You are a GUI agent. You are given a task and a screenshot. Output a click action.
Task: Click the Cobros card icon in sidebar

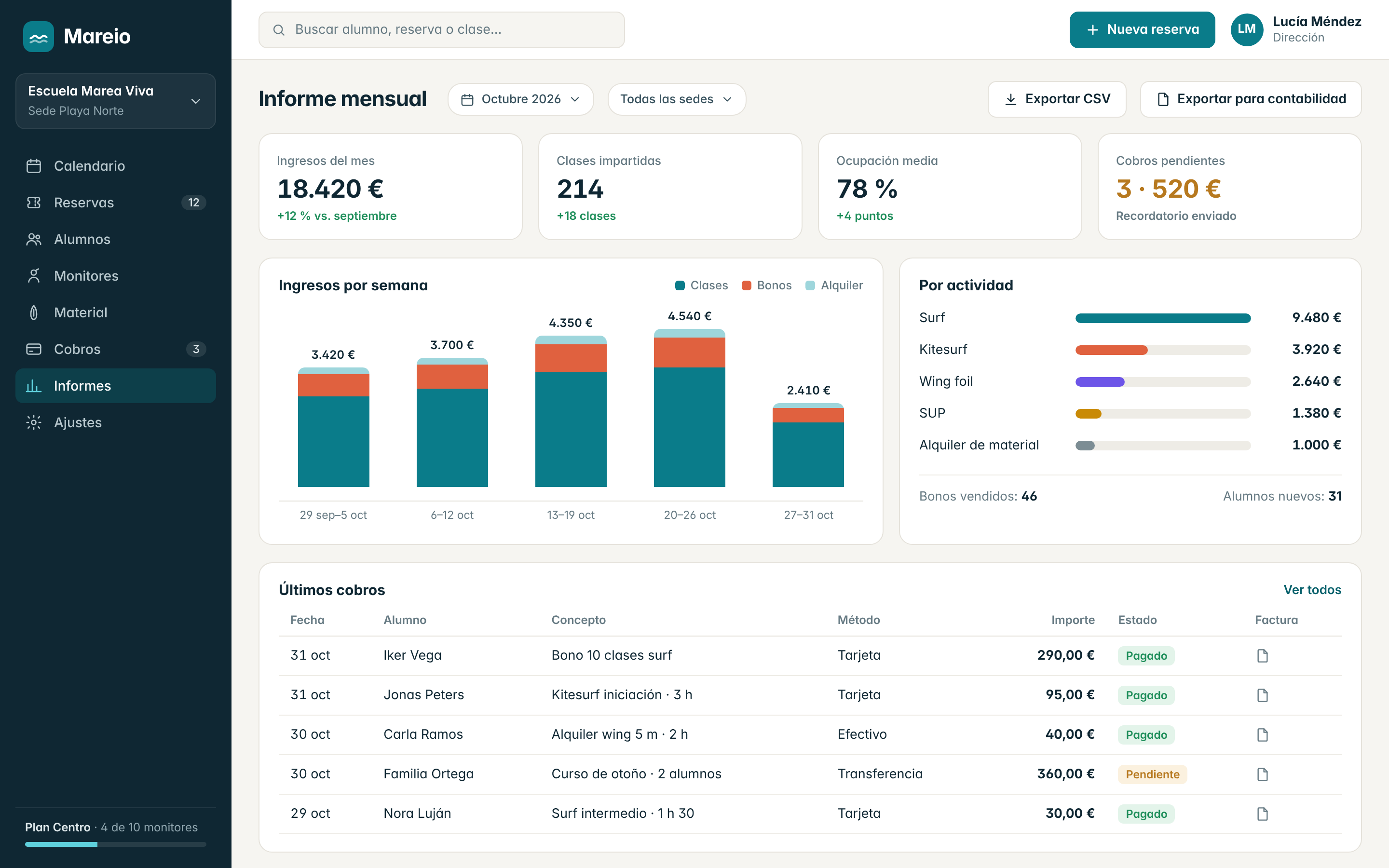click(34, 349)
